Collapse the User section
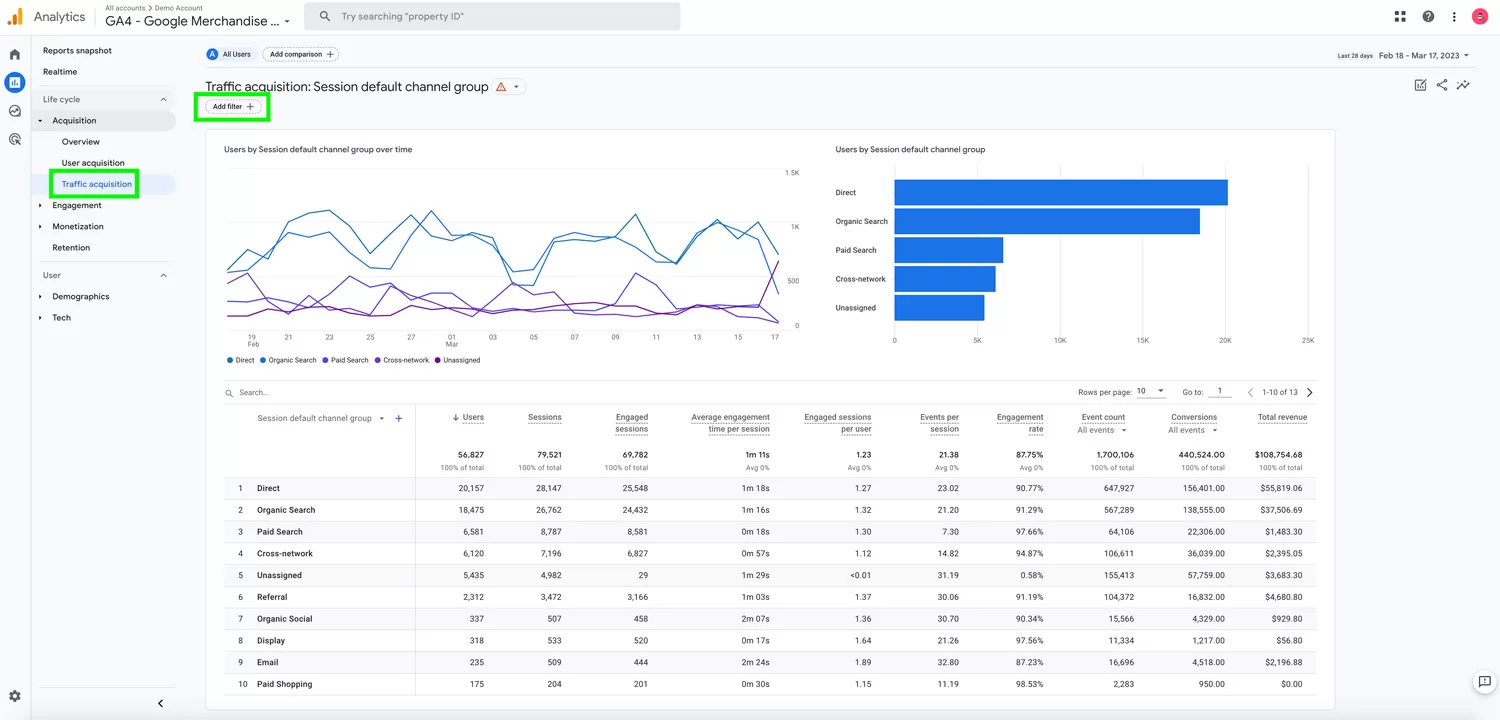Viewport: 1500px width, 720px height. pyautogui.click(x=164, y=275)
